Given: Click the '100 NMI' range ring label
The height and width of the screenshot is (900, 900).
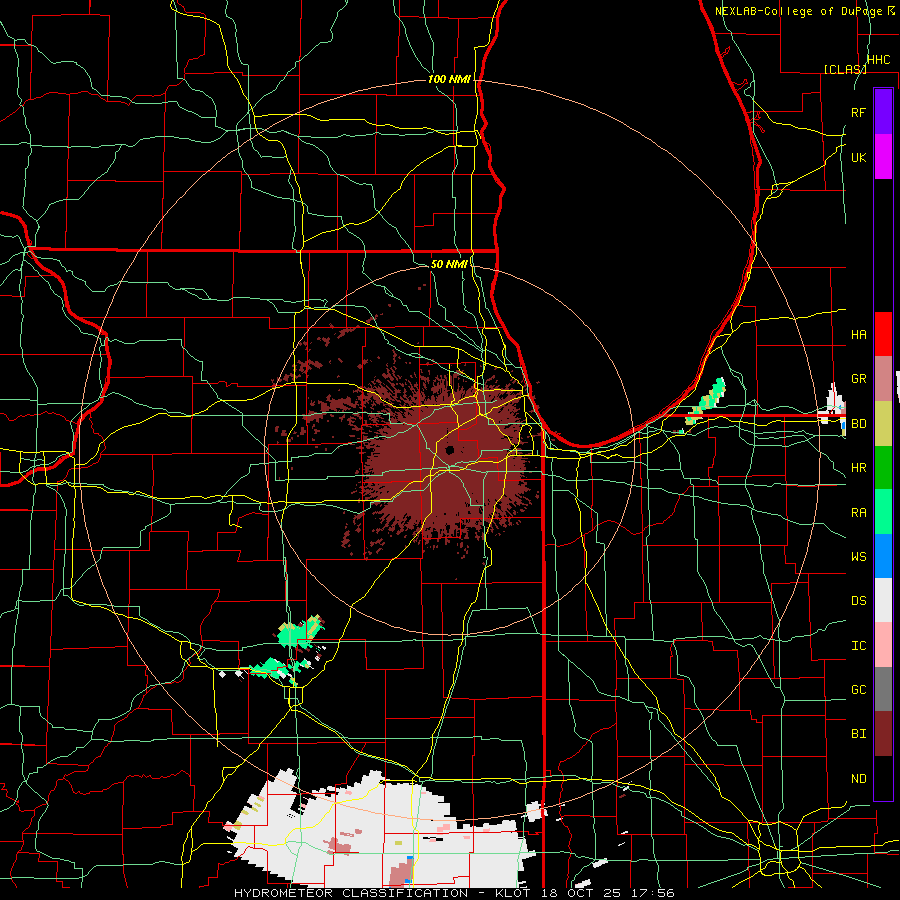Looking at the screenshot, I should coord(449,79).
